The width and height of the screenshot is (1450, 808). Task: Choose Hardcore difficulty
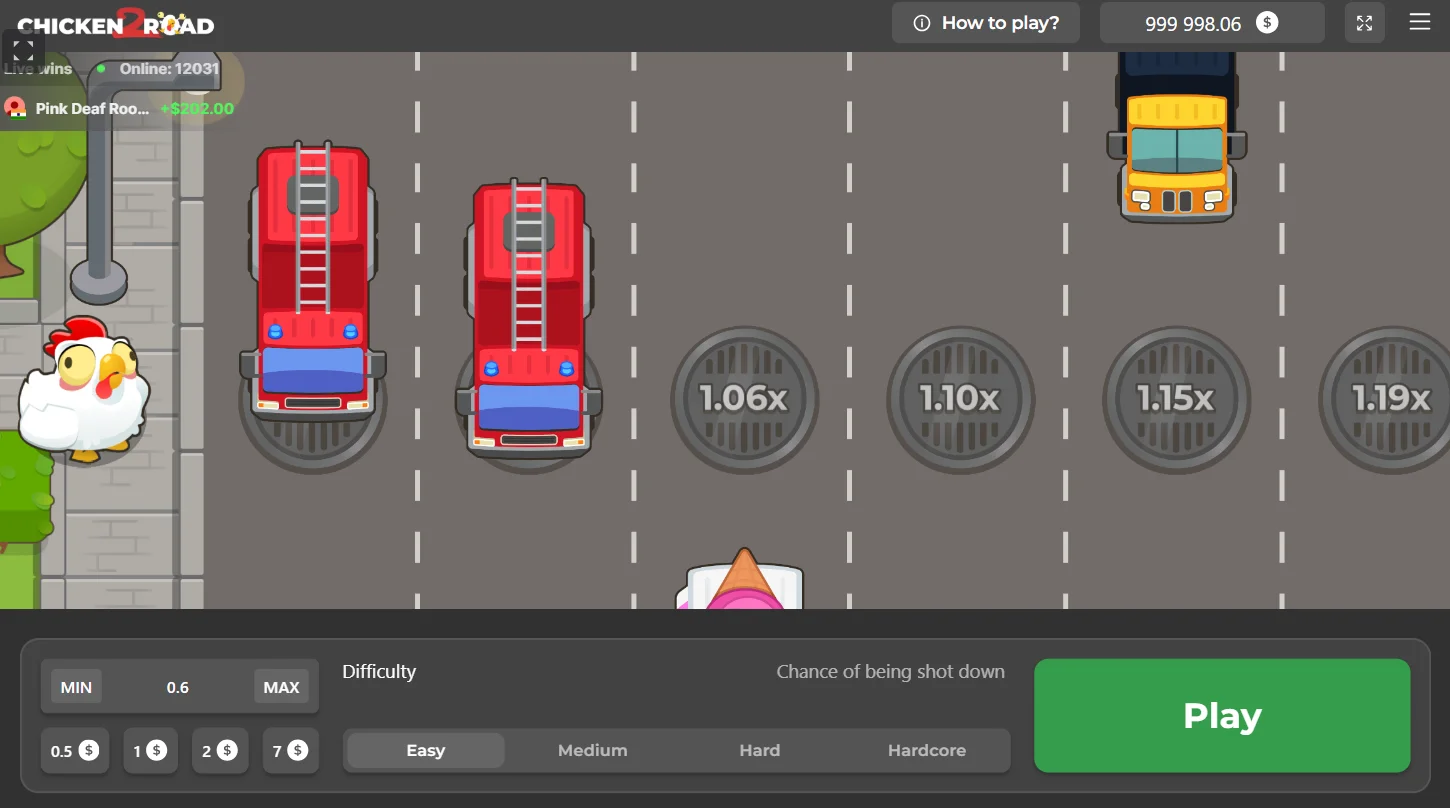pyautogui.click(x=927, y=750)
